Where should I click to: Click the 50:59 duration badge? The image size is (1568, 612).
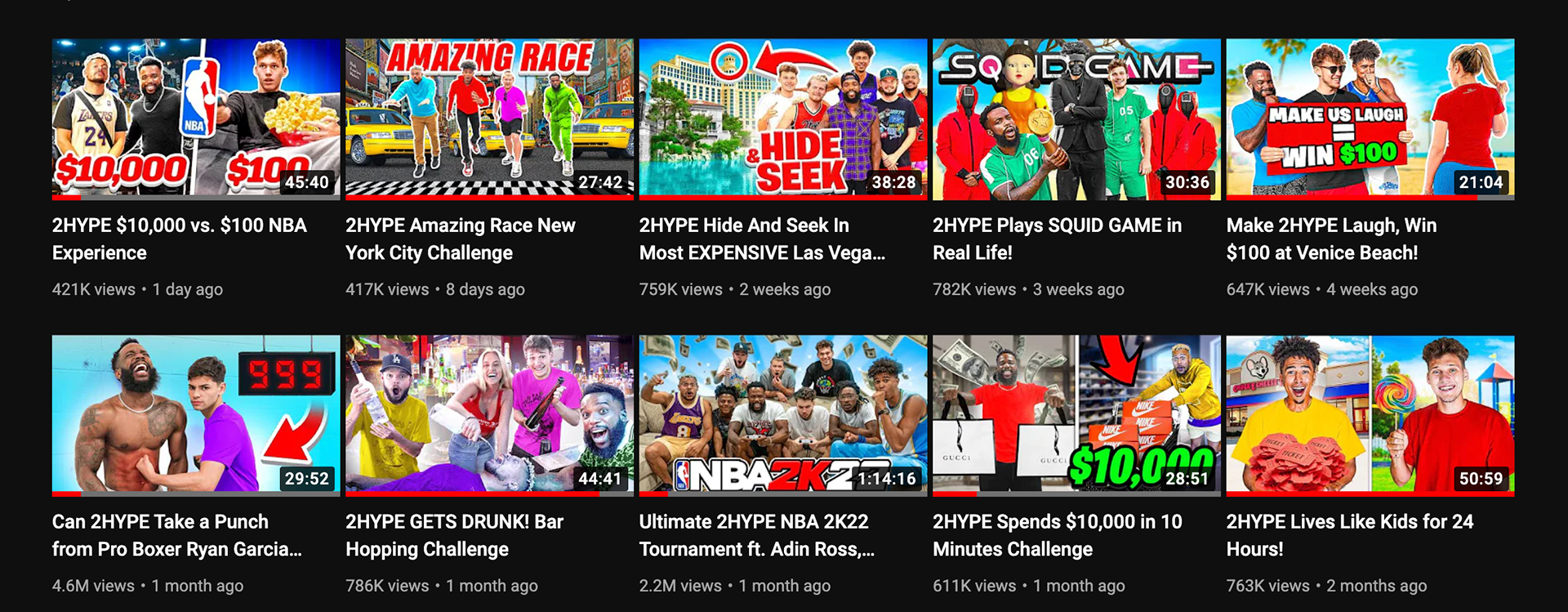coord(1481,479)
